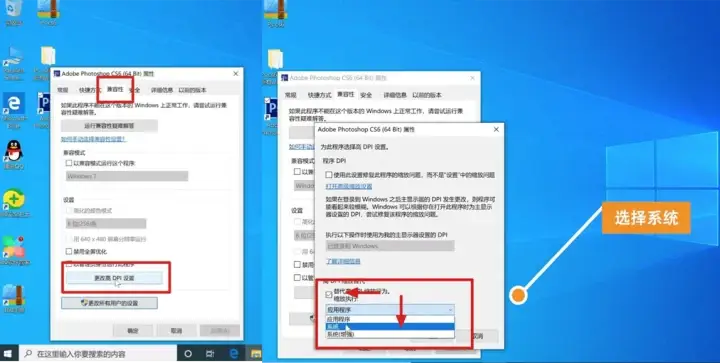The height and width of the screenshot is (363, 720).
Task: Enable 以兼容模式运行这个程序 checkbox in left window
Action: [69, 163]
